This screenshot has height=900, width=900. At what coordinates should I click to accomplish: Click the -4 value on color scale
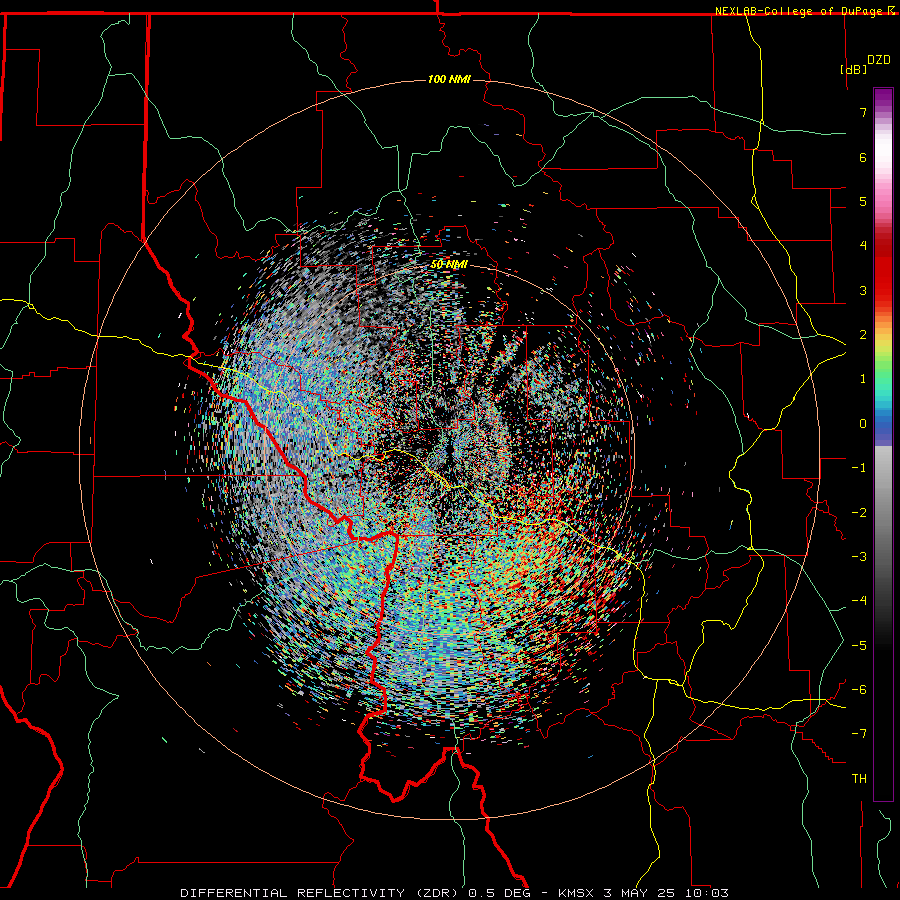pyautogui.click(x=859, y=601)
